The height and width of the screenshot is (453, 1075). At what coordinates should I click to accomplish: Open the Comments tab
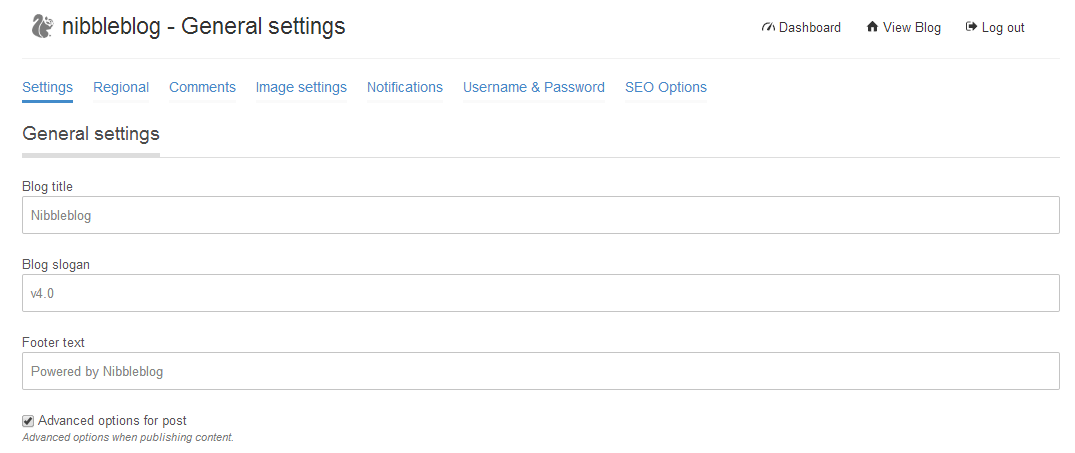[202, 87]
